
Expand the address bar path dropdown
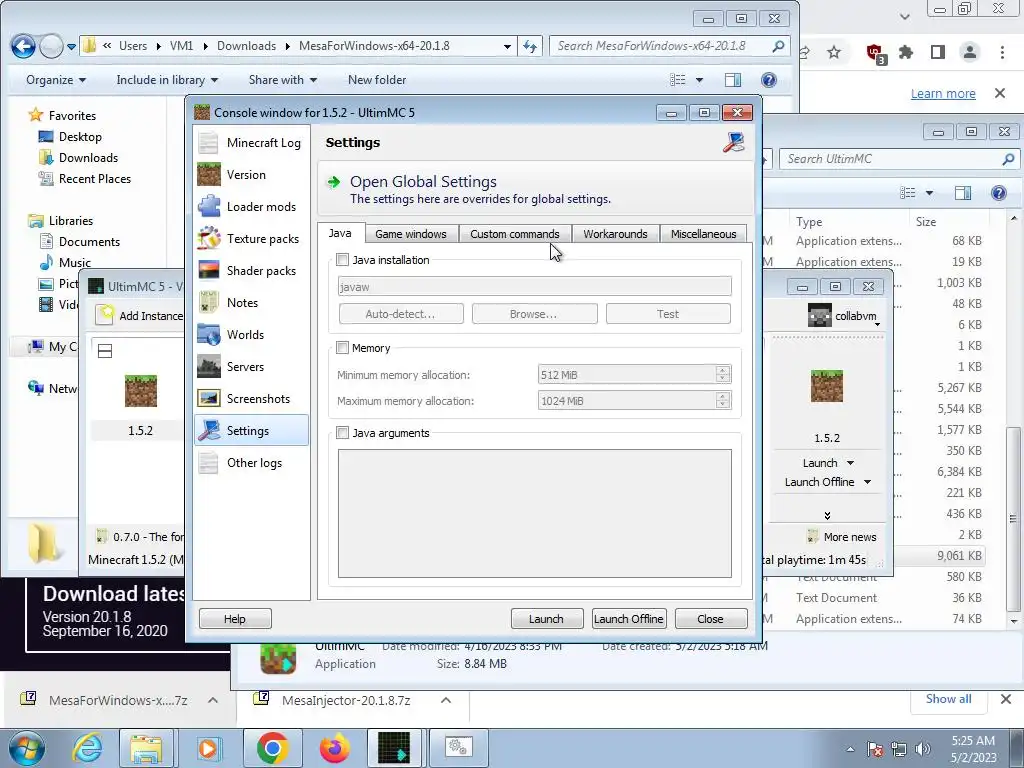point(507,46)
